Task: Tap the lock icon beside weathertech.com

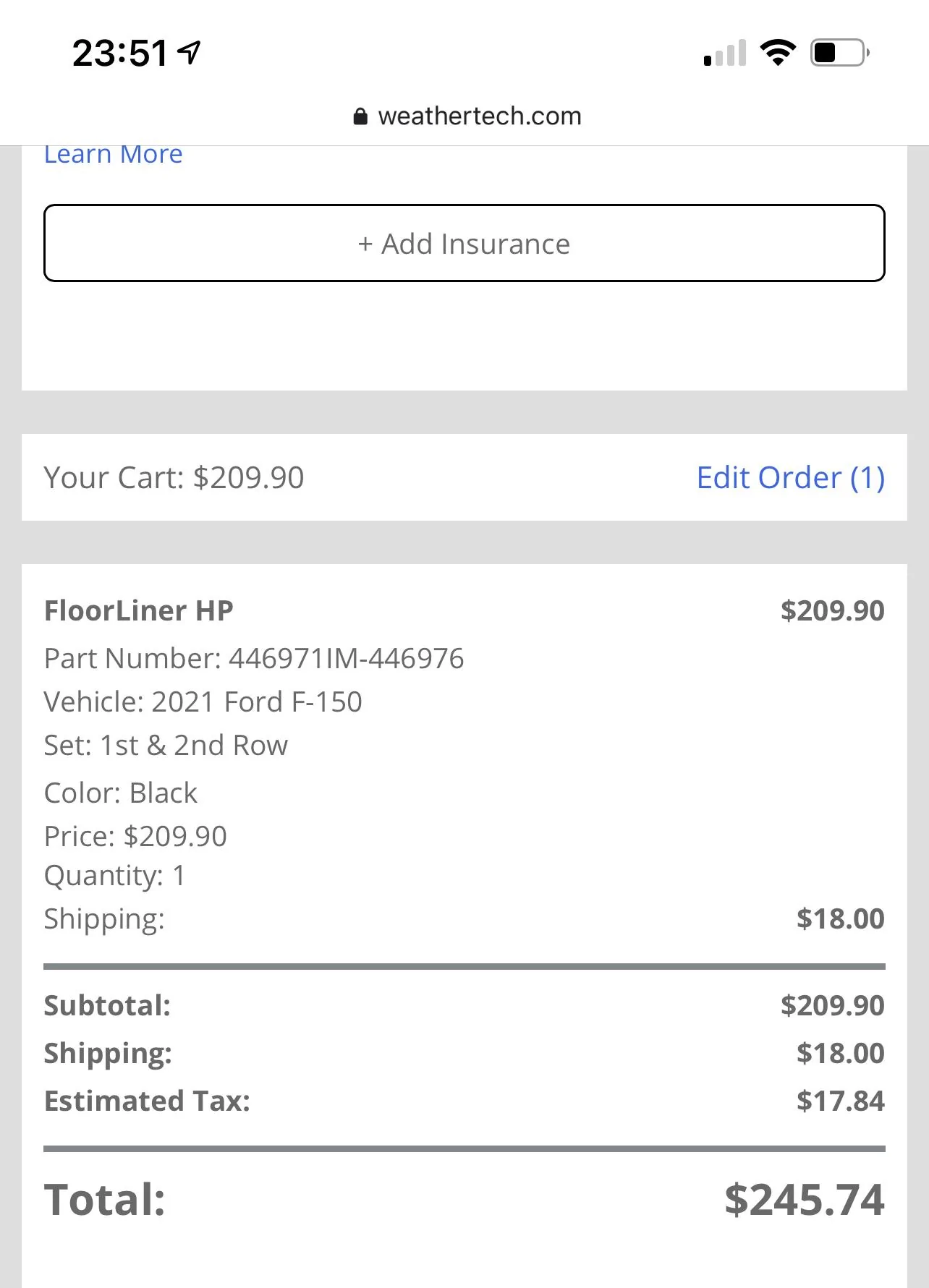Action: pyautogui.click(x=360, y=116)
